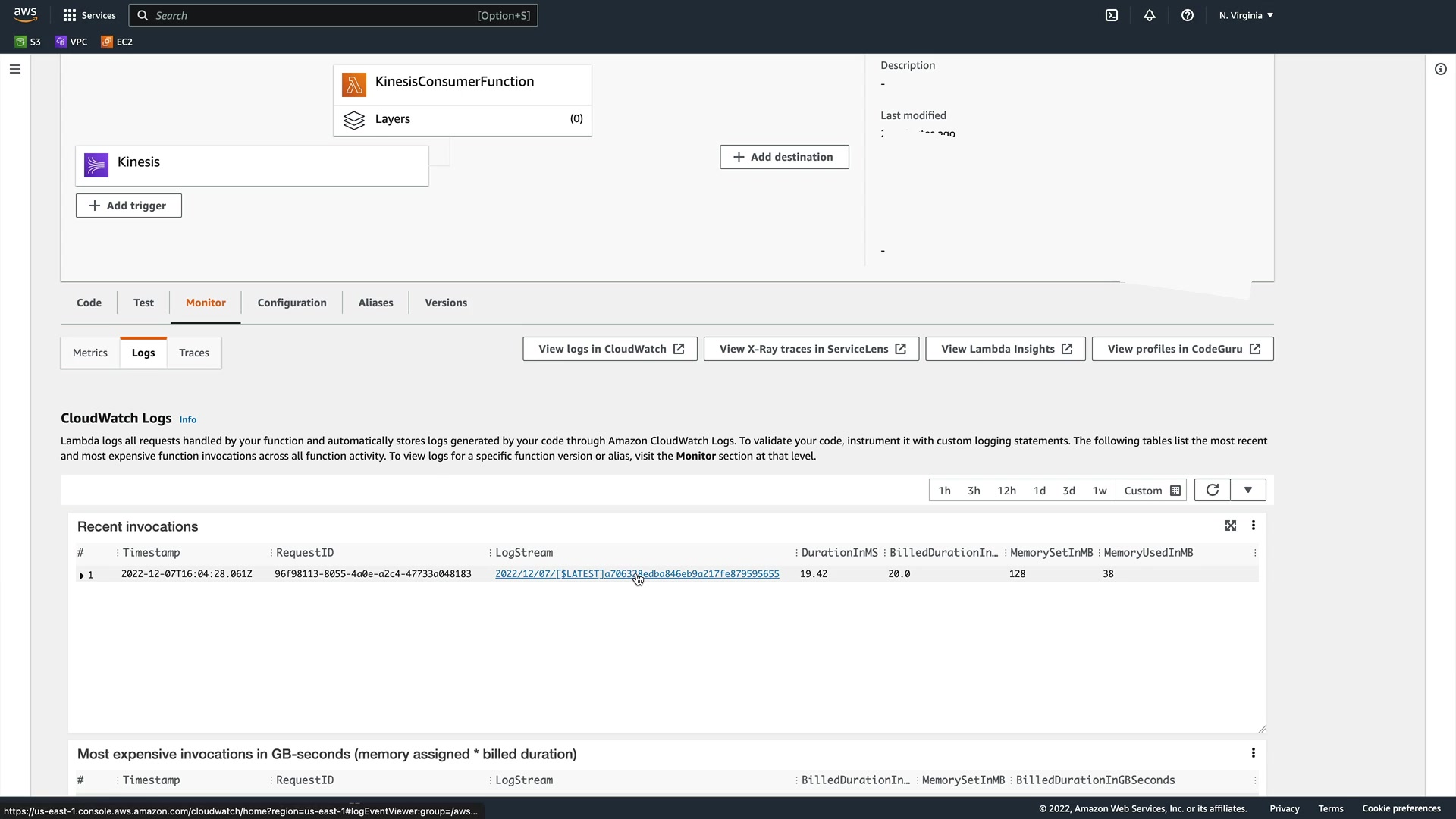Open Most expensive invocations options menu
Image resolution: width=1456 pixels, height=819 pixels.
tap(1254, 753)
